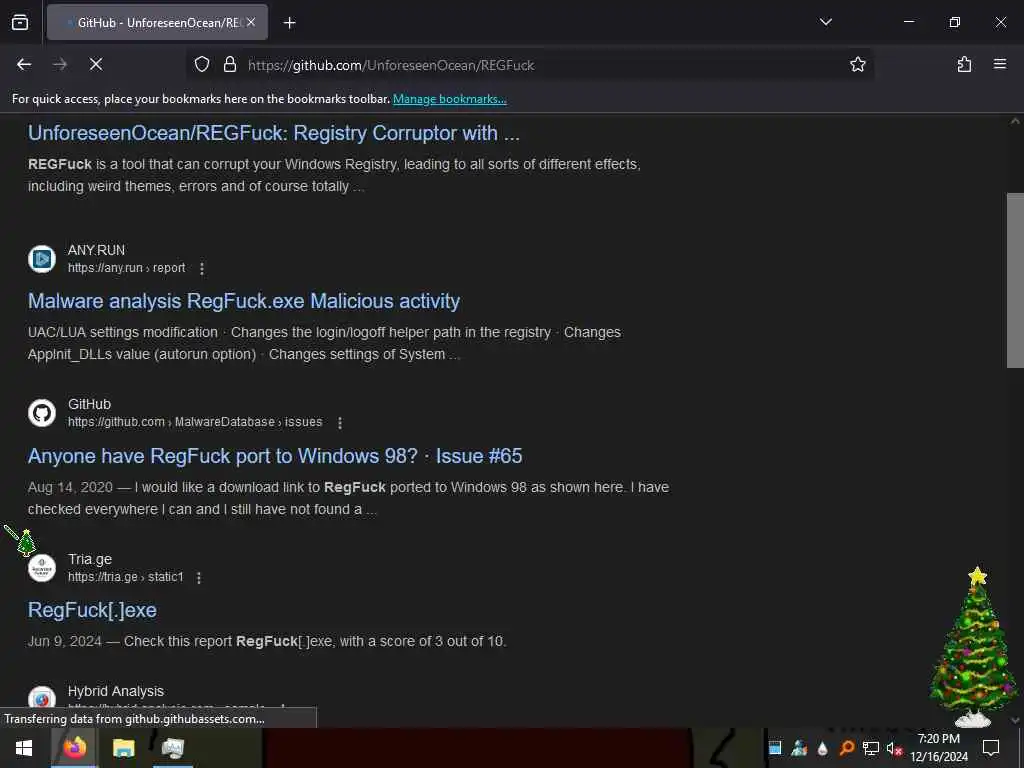View site security padlock info
The width and height of the screenshot is (1024, 768).
pos(230,64)
